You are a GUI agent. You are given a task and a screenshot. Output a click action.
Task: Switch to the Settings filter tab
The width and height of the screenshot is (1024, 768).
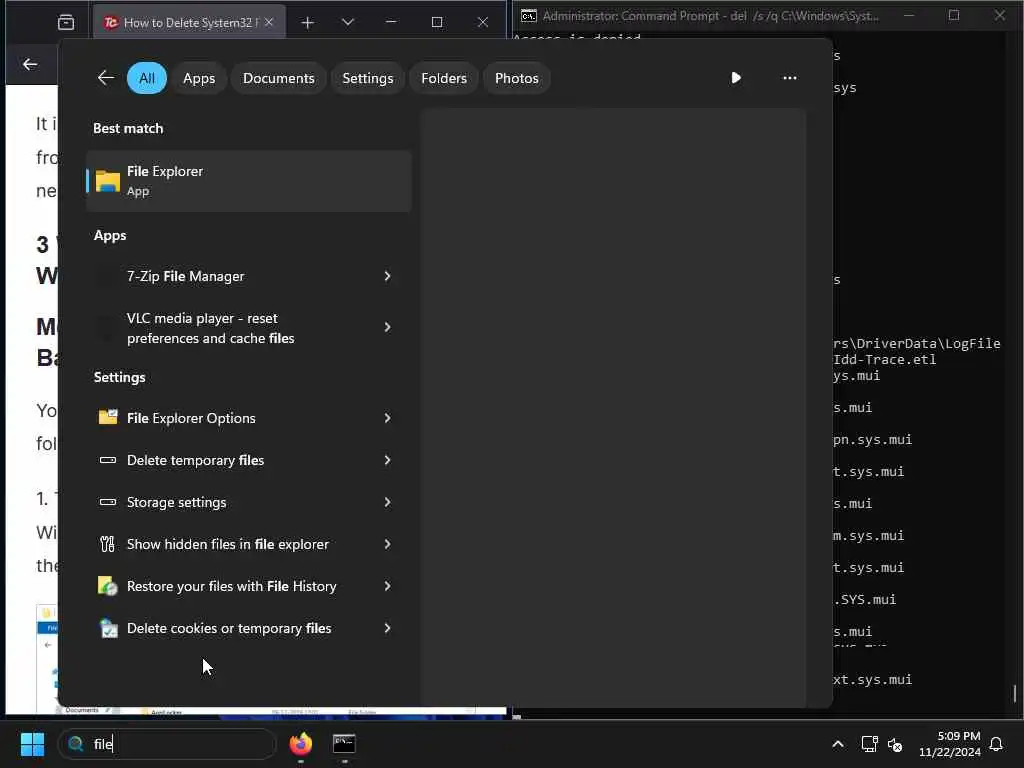click(x=368, y=78)
